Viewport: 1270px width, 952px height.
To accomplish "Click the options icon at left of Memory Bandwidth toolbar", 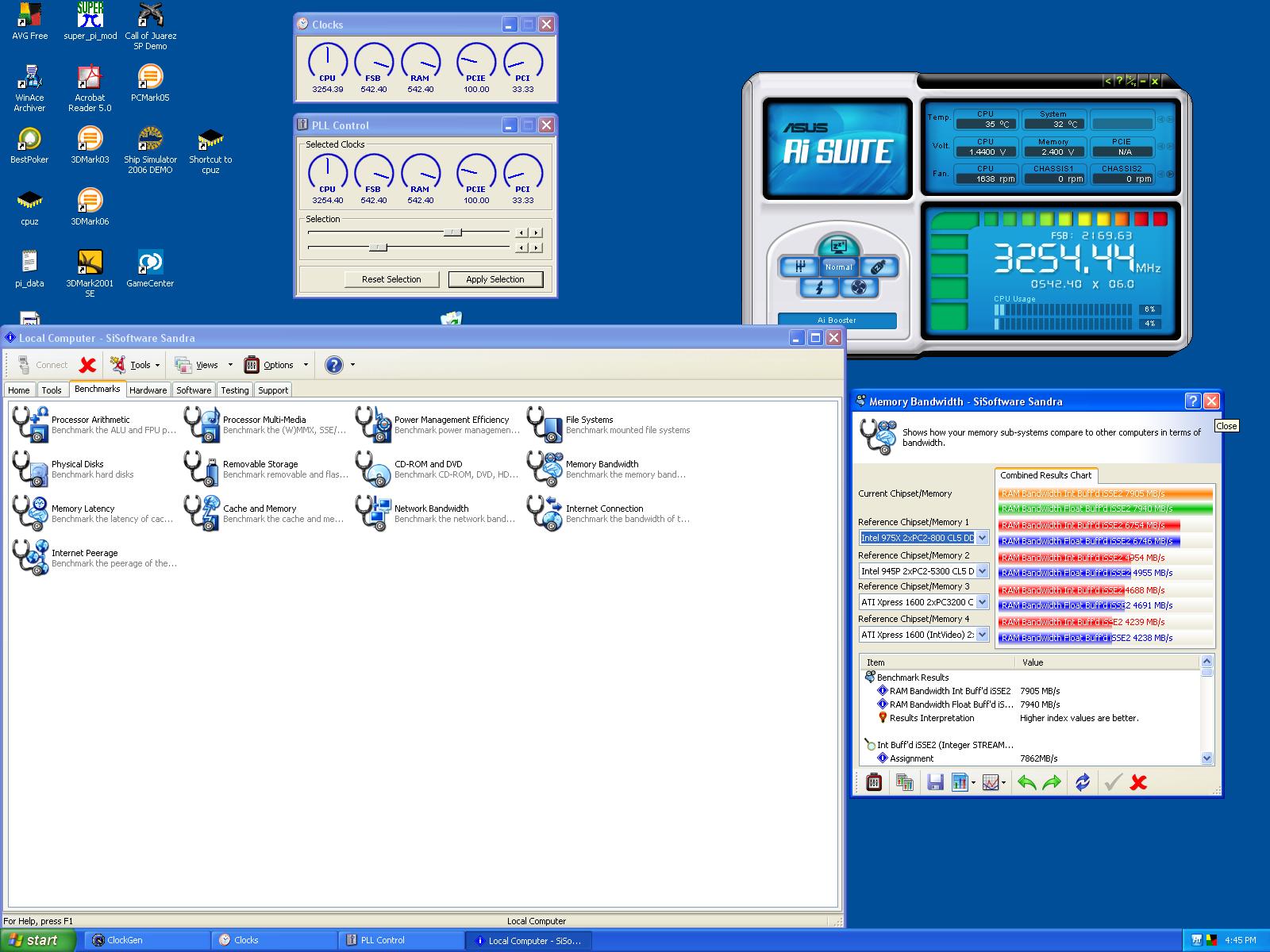I will 874,782.
